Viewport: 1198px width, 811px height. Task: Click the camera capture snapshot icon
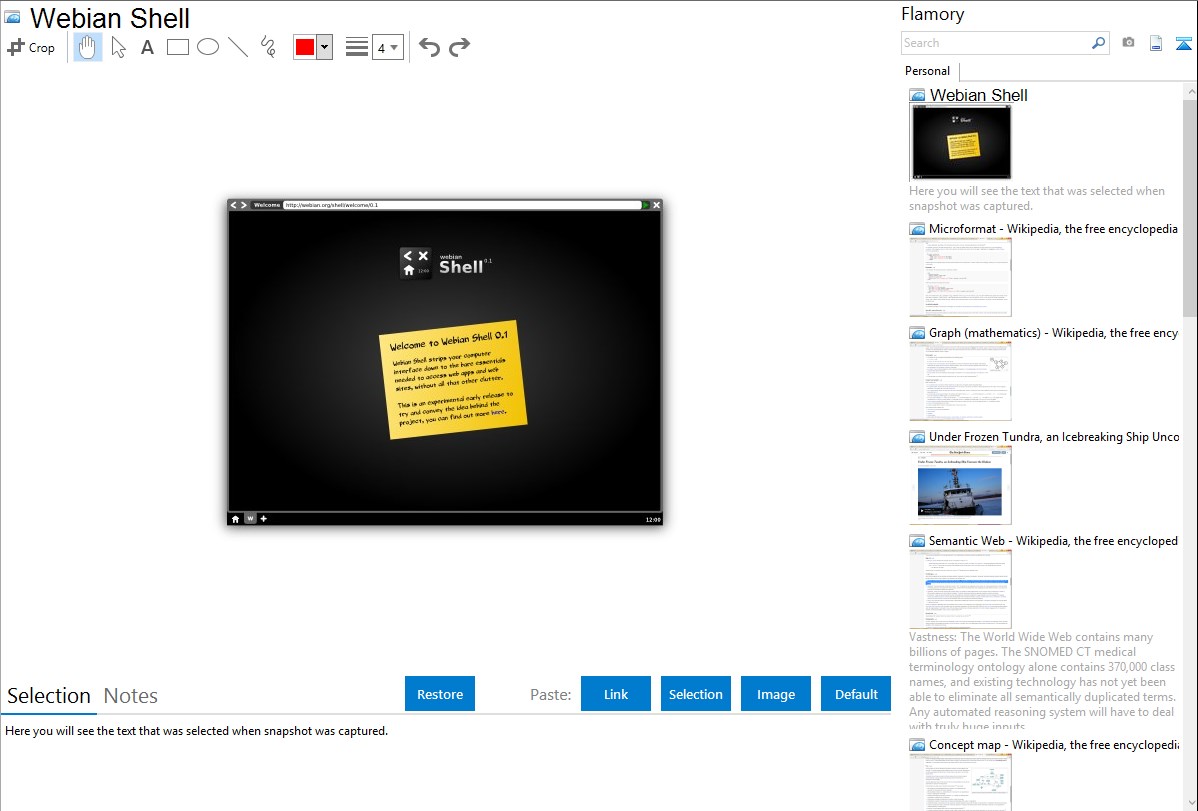click(x=1128, y=43)
